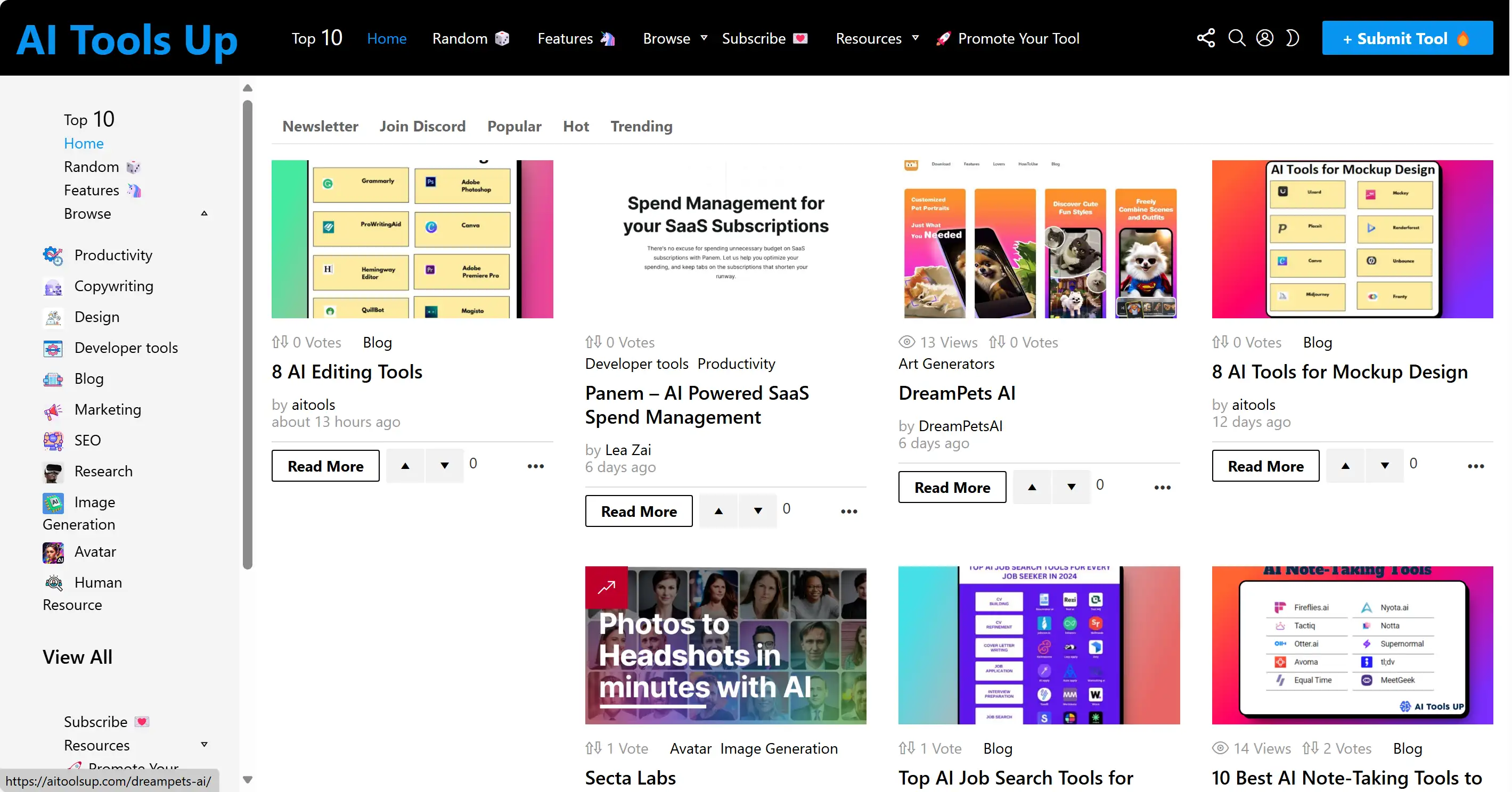Click the sidebar scrollbar up arrow

coord(248,87)
